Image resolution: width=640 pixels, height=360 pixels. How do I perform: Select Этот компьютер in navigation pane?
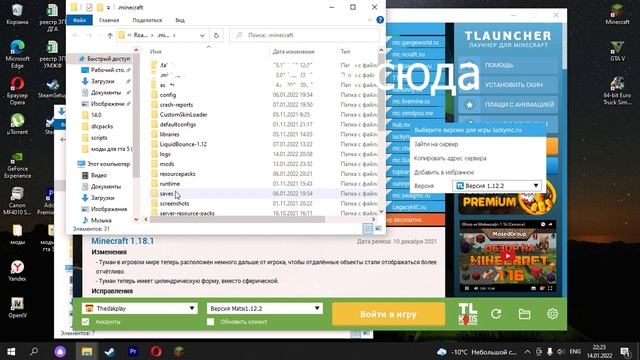point(109,164)
